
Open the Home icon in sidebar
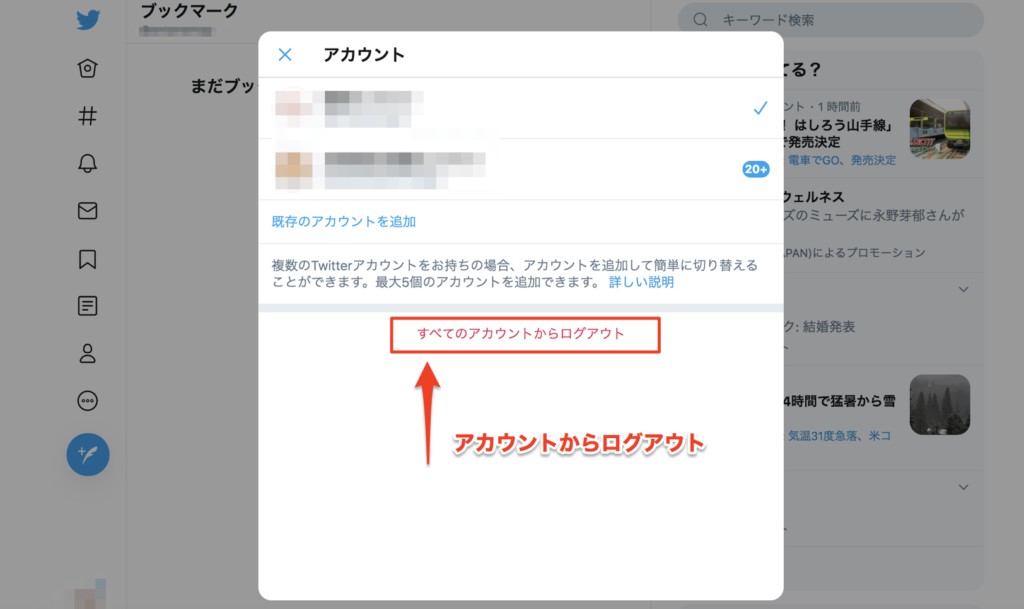[x=88, y=69]
